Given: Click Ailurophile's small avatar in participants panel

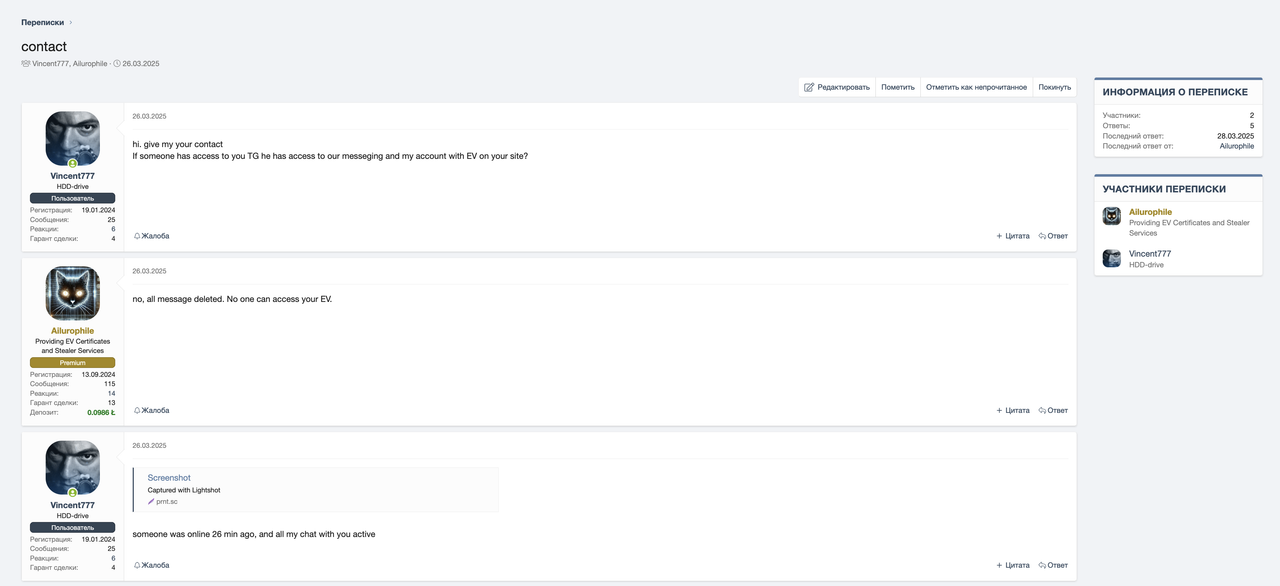Looking at the screenshot, I should [x=1111, y=216].
